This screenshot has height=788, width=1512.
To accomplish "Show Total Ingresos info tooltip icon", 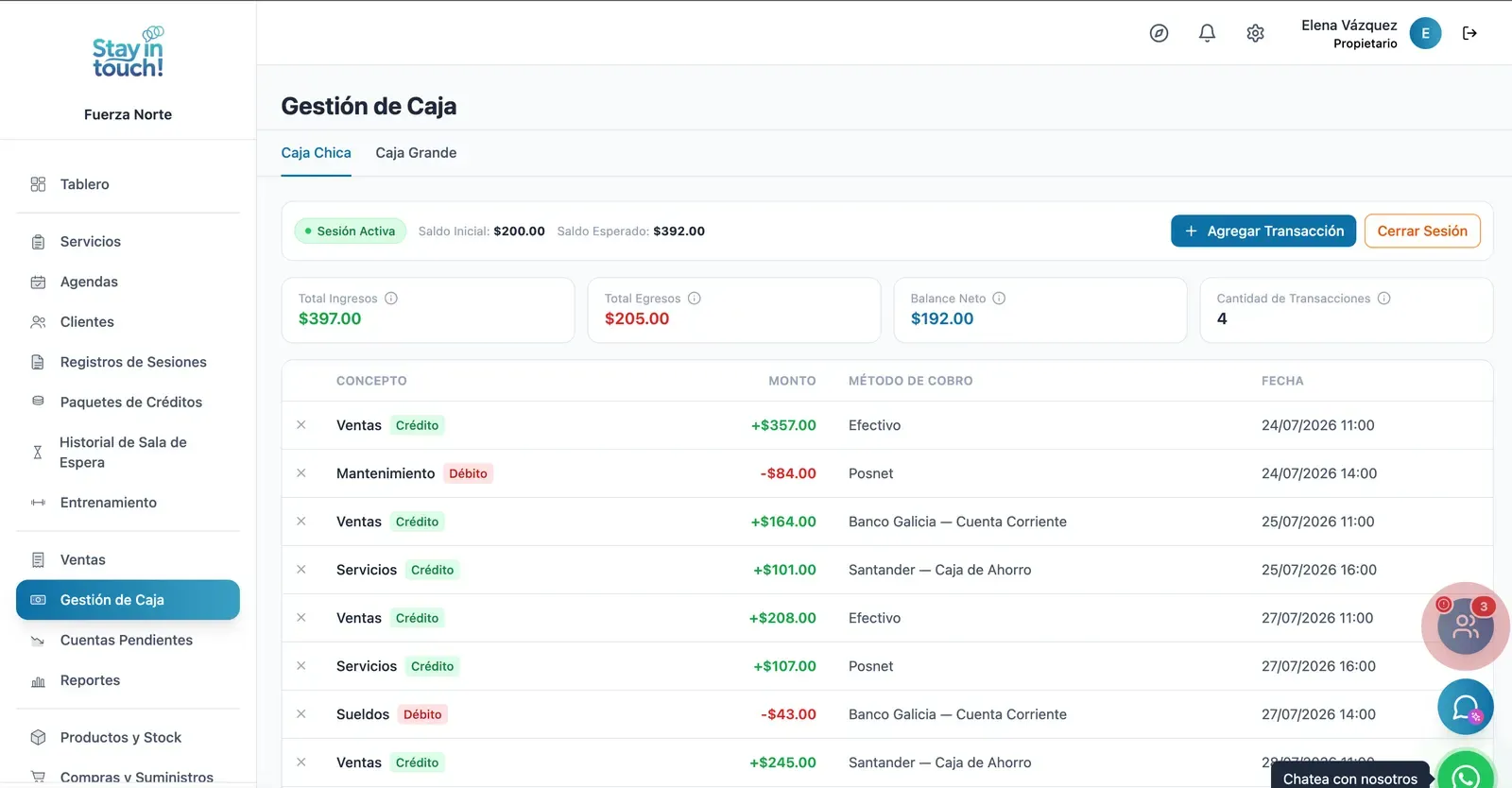I will [391, 299].
